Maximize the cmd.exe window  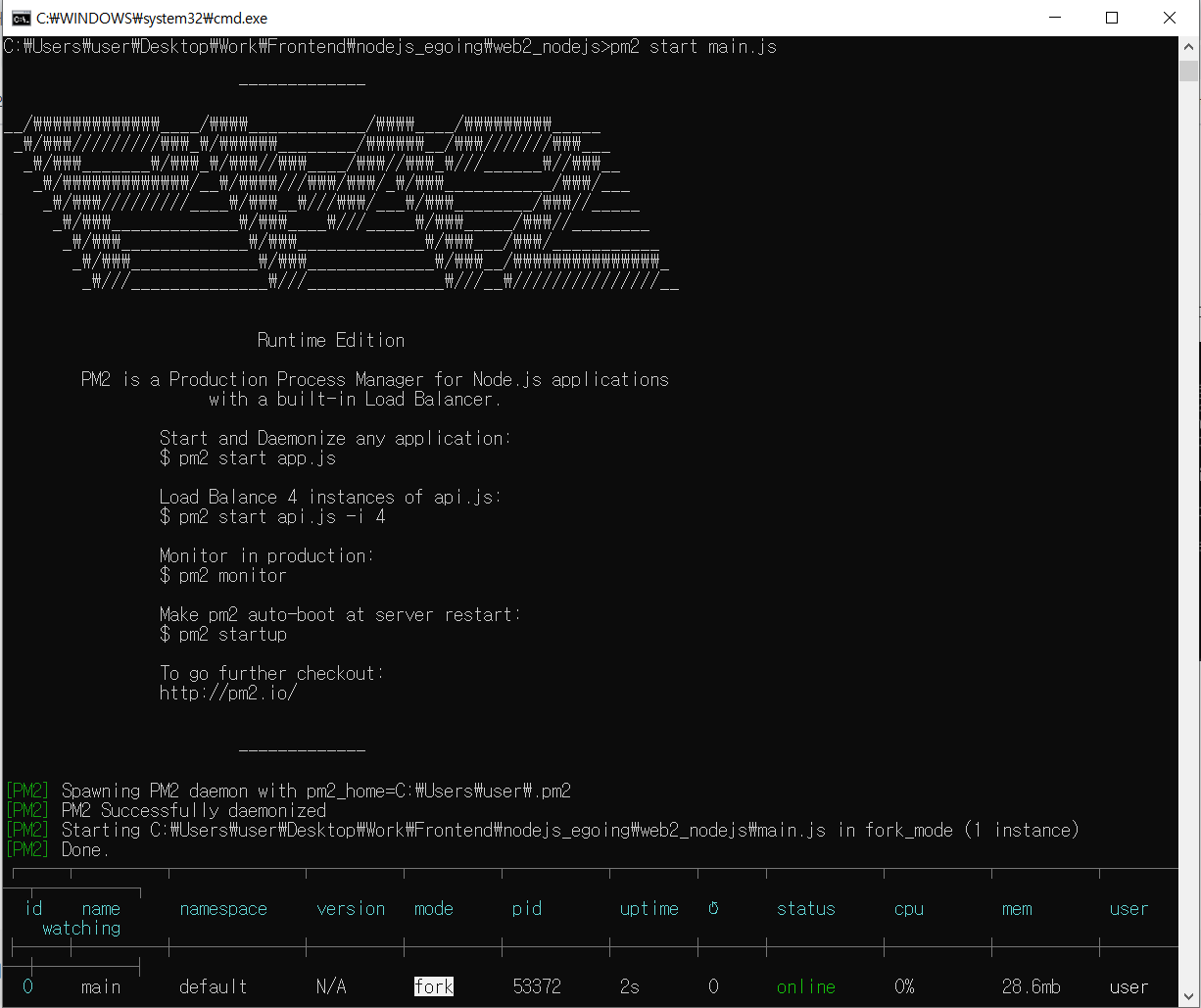[x=1111, y=18]
